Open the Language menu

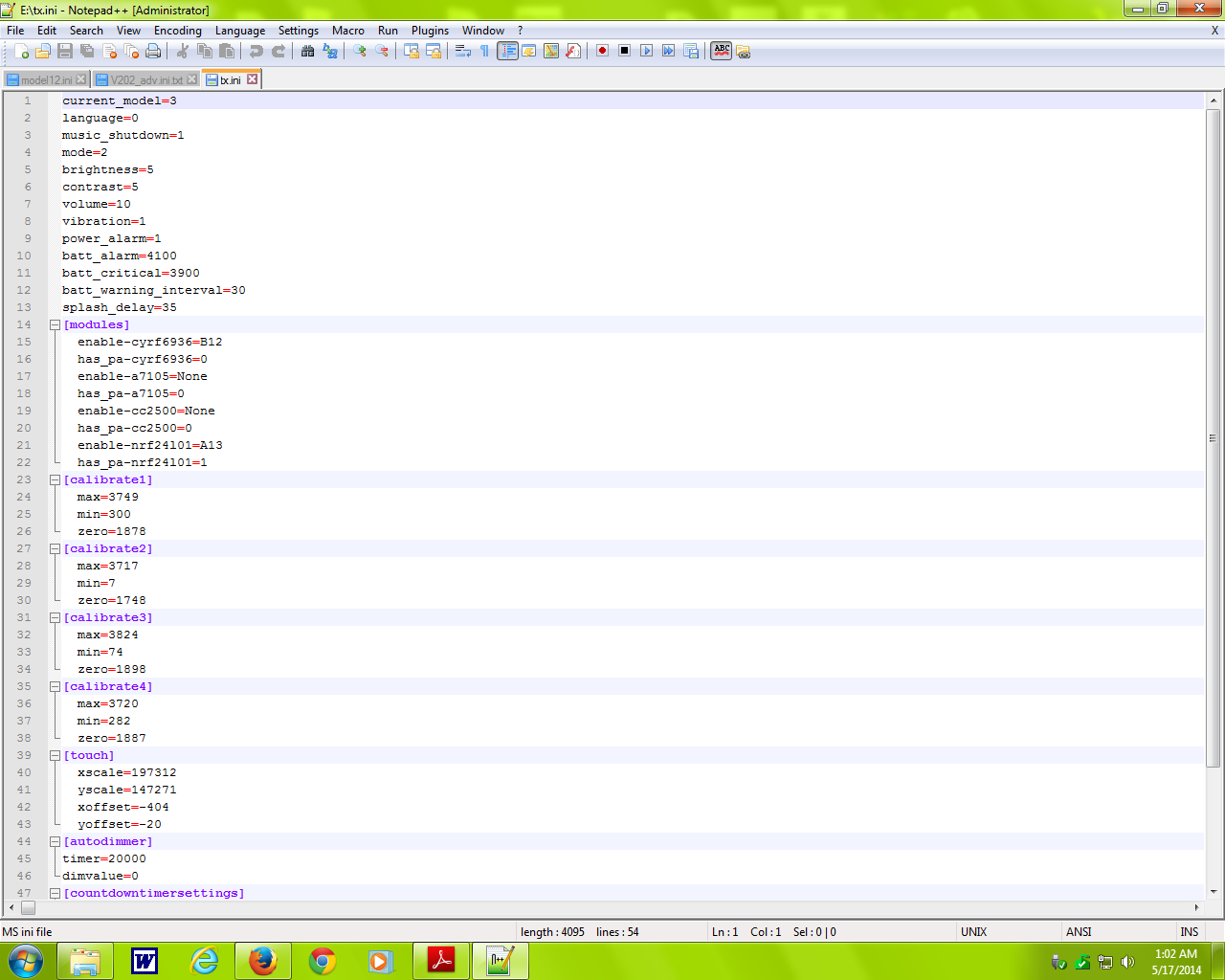point(240,31)
